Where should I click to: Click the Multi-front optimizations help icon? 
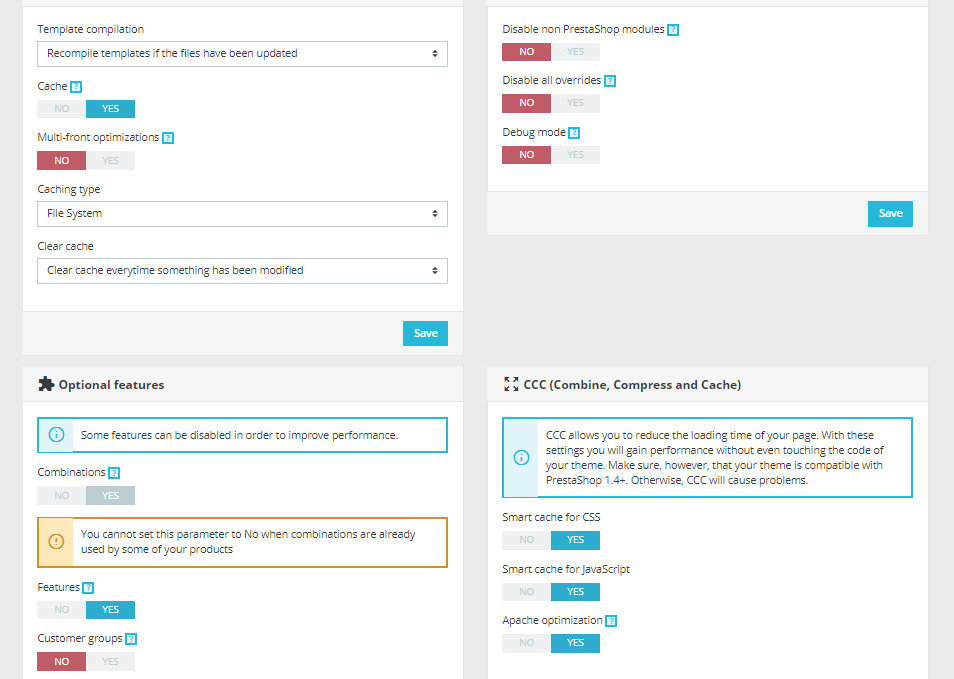point(168,138)
